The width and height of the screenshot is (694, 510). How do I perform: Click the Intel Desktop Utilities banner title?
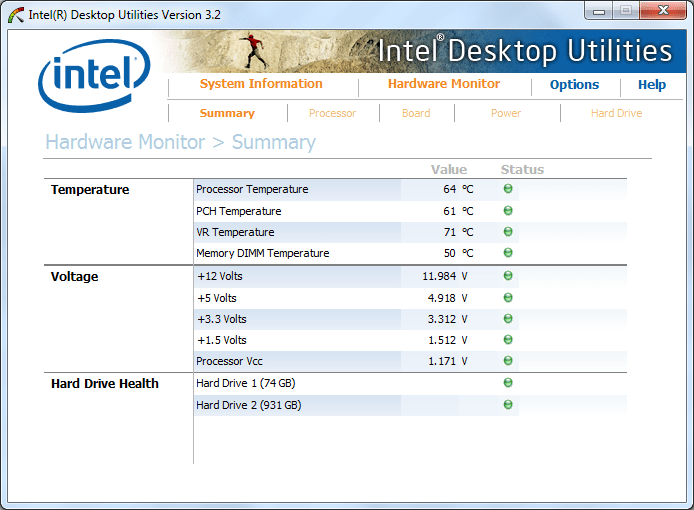point(525,50)
